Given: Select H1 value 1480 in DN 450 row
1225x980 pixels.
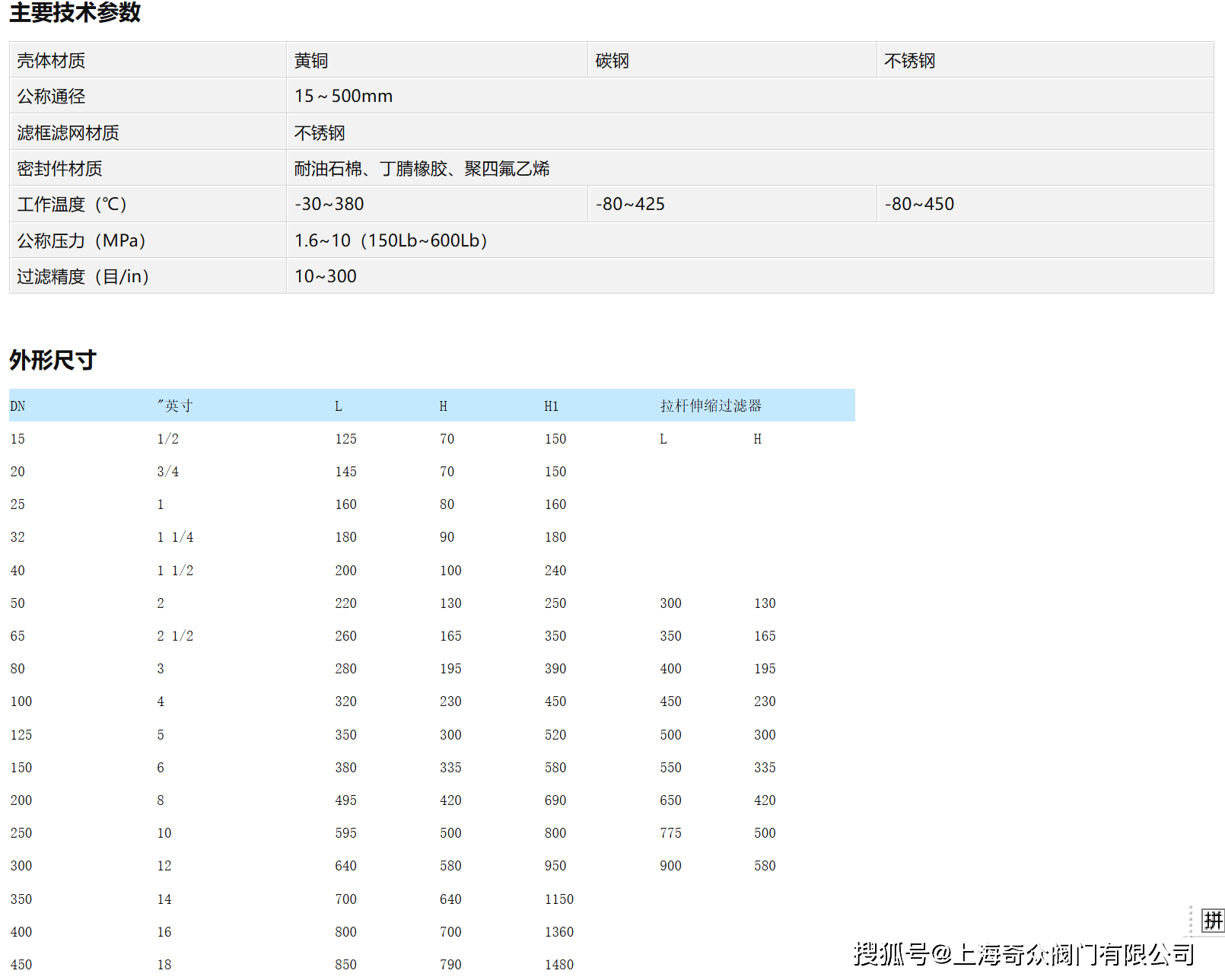Looking at the screenshot, I should pyautogui.click(x=559, y=965).
